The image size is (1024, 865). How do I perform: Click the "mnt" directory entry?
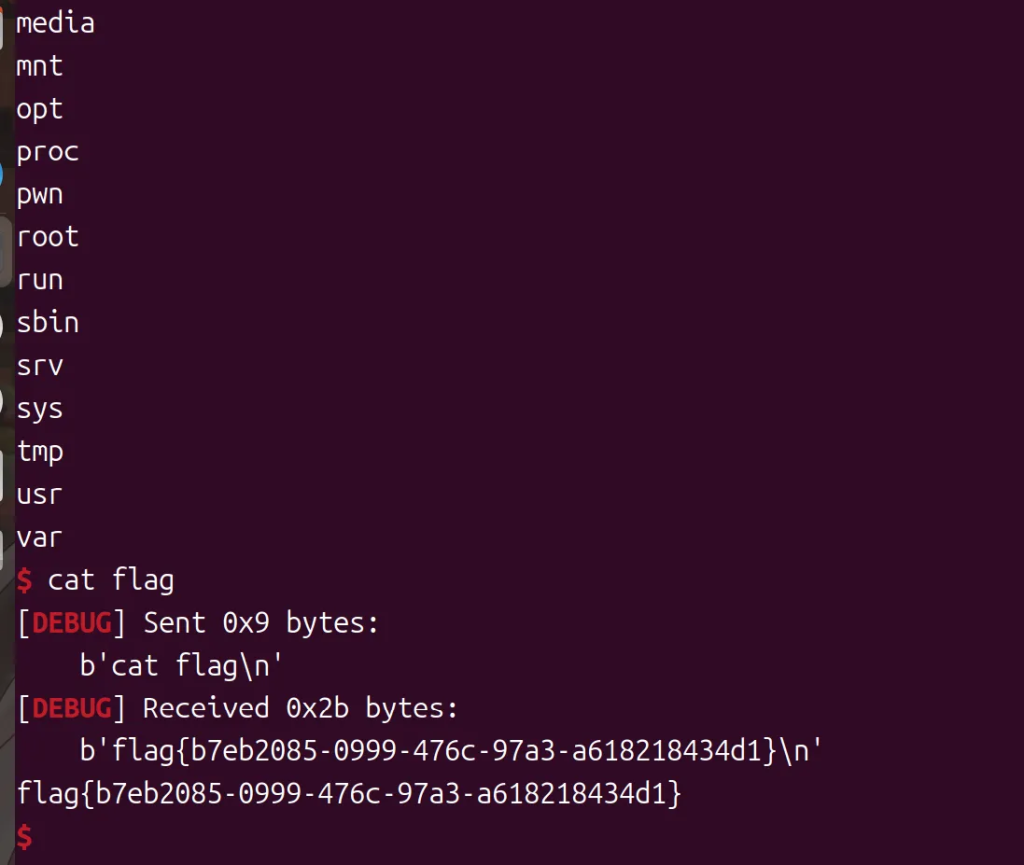pyautogui.click(x=40, y=65)
